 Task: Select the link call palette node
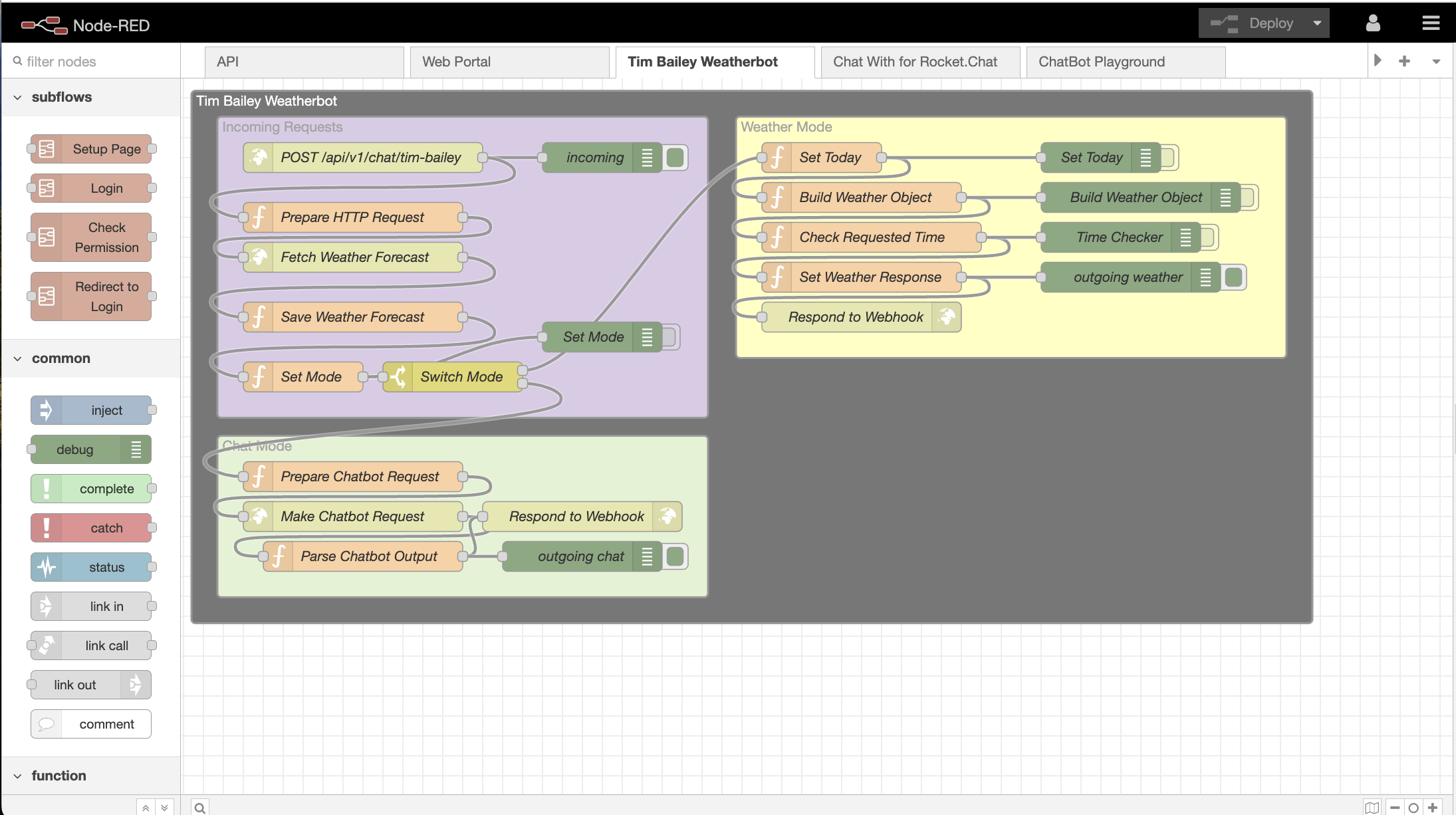(91, 645)
